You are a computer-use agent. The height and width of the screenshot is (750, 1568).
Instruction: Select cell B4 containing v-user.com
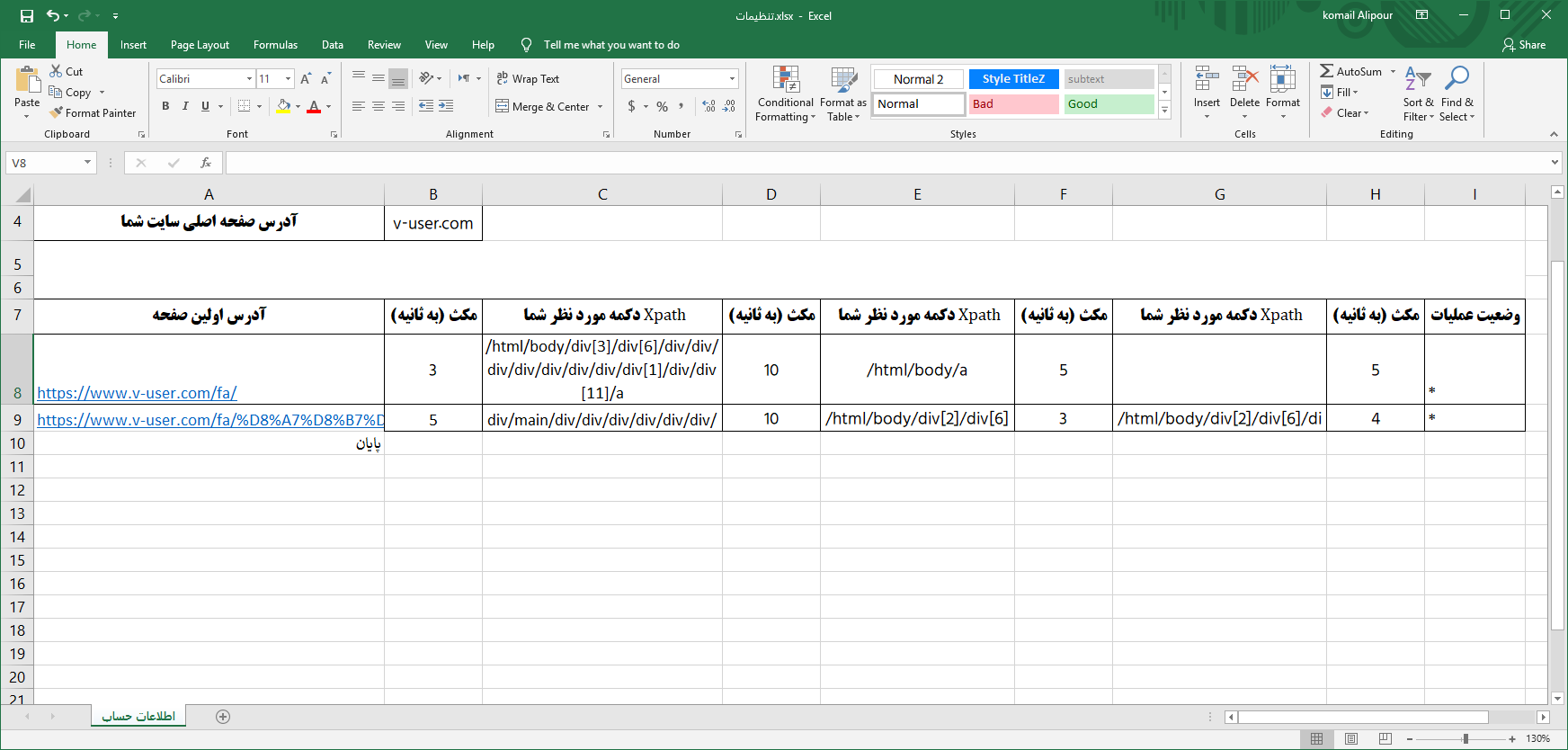(433, 223)
